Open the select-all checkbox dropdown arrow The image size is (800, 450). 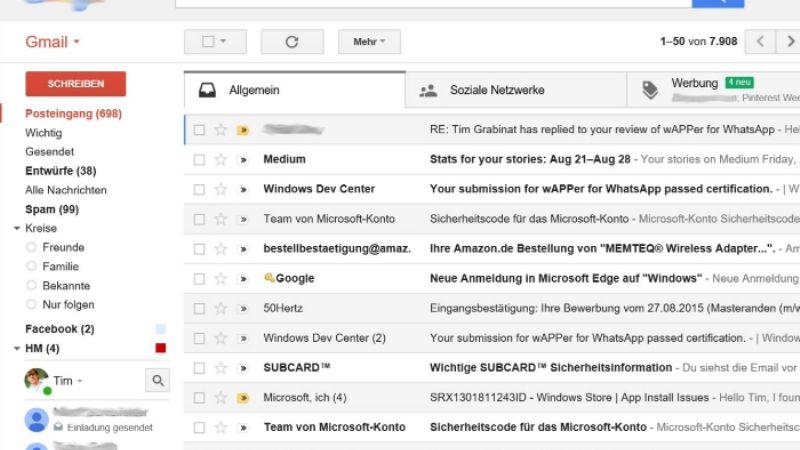(223, 41)
